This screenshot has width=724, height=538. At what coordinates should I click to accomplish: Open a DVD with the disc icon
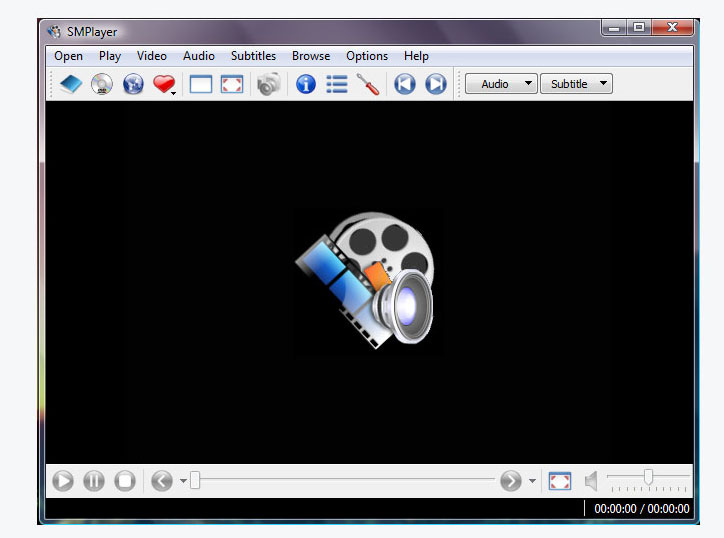click(x=102, y=84)
